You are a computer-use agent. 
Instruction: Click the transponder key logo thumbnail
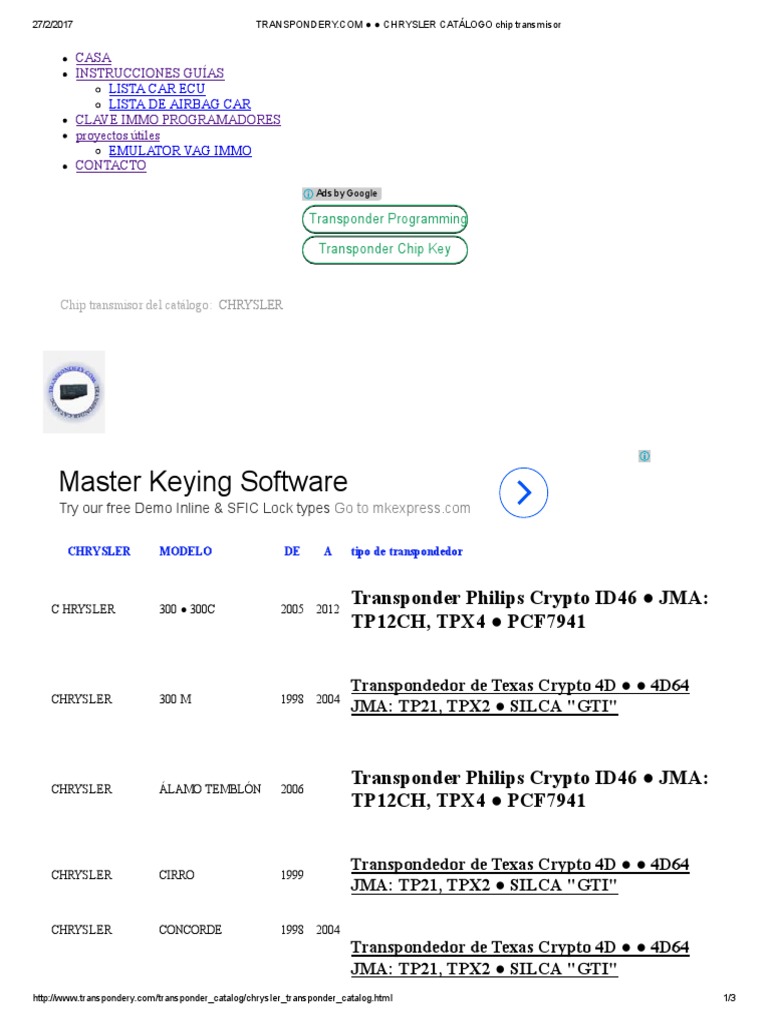pos(74,392)
